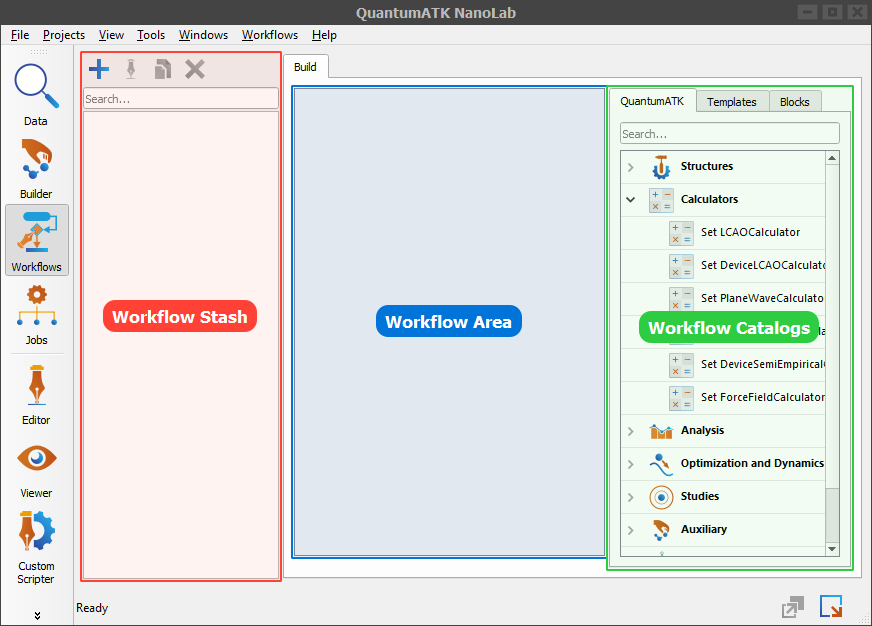Screen dimensions: 872x626
Task: Open the Custom Scripter tool
Action: coord(36,548)
